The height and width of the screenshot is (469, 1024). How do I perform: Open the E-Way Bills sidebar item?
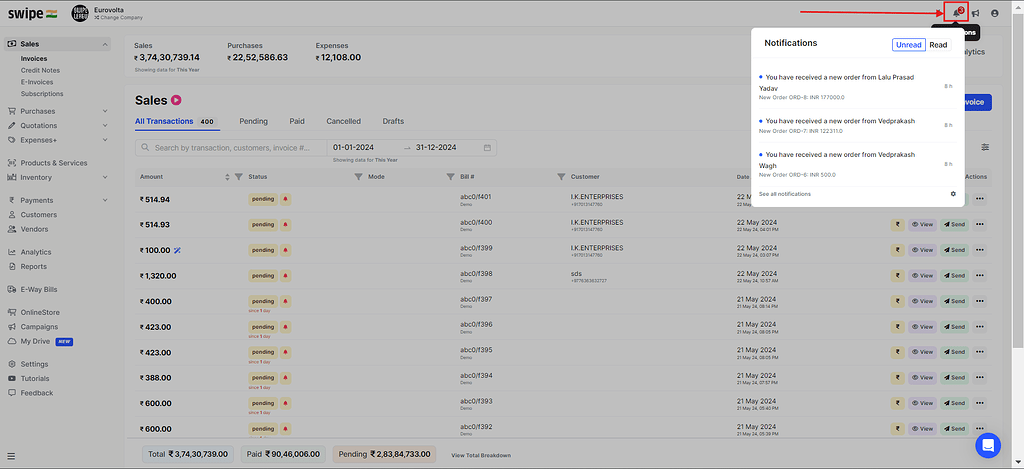point(40,289)
